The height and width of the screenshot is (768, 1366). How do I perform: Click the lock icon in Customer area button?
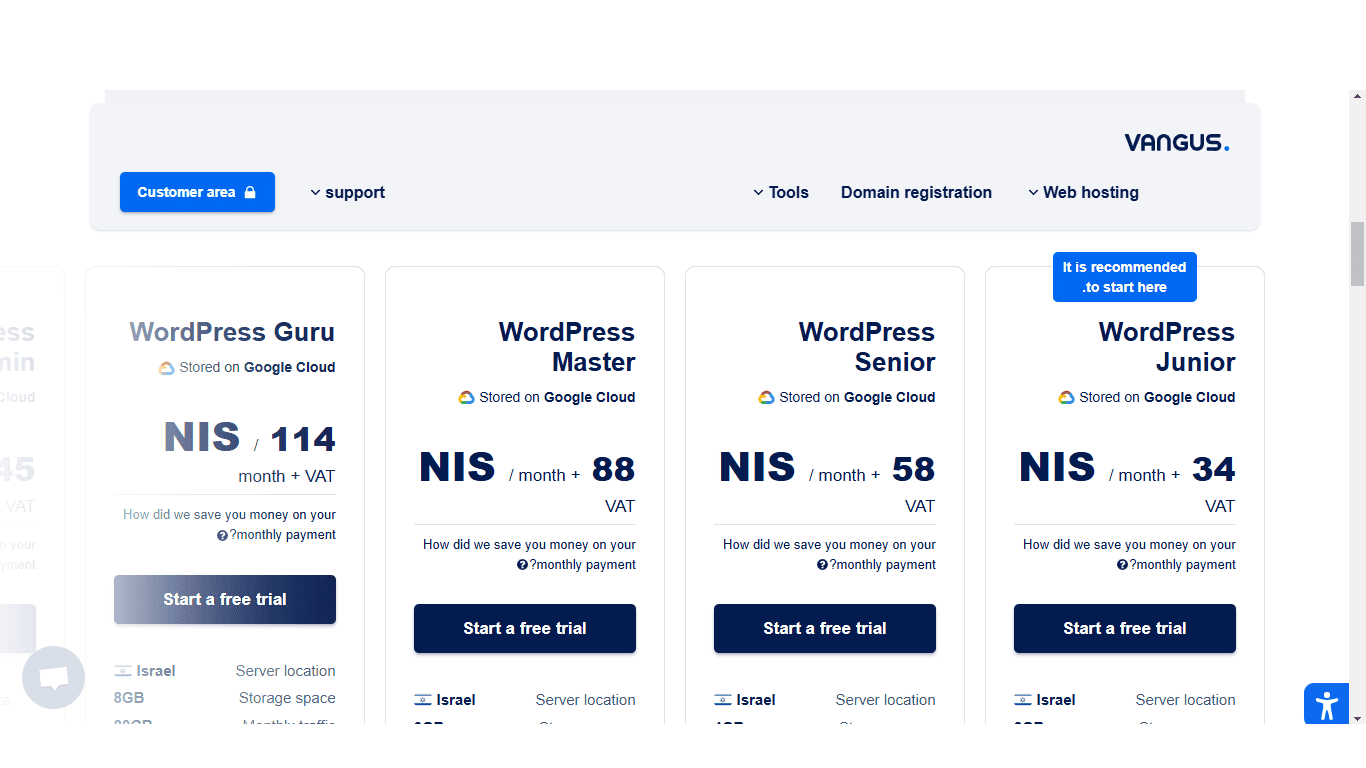[250, 192]
